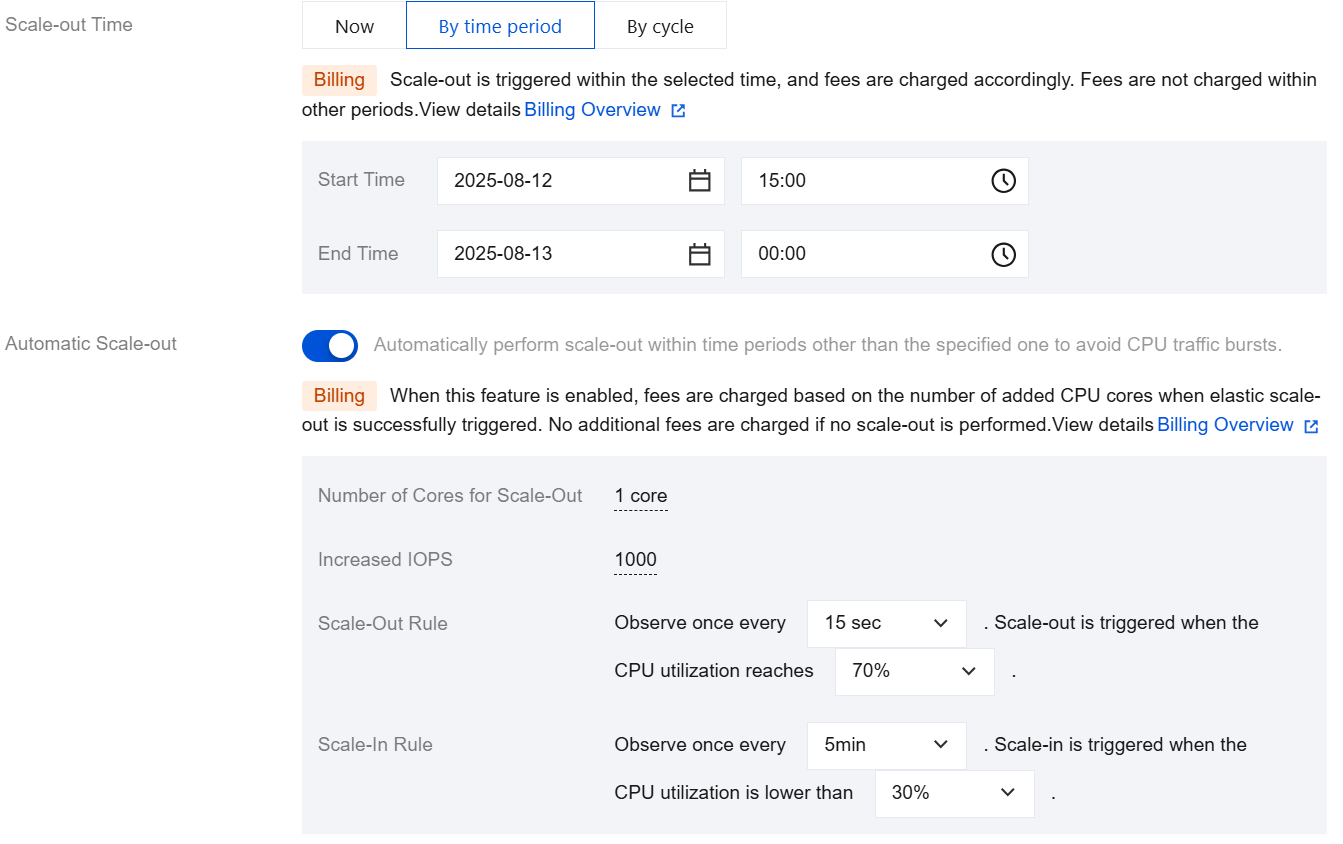Click the Start Time clock icon
The width and height of the screenshot is (1343, 844).
point(1003,181)
